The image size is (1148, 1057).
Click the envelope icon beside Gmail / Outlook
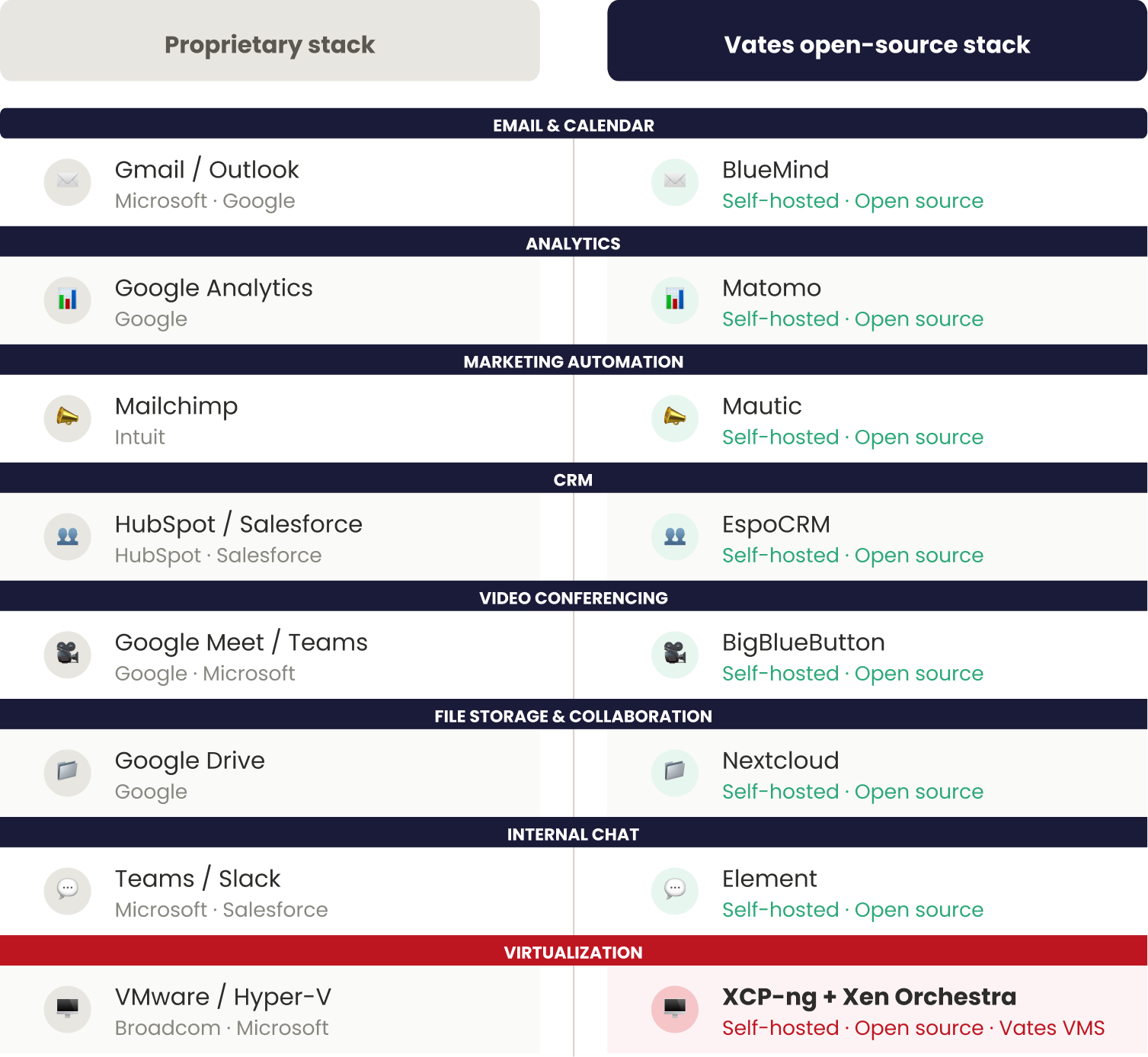[x=68, y=182]
